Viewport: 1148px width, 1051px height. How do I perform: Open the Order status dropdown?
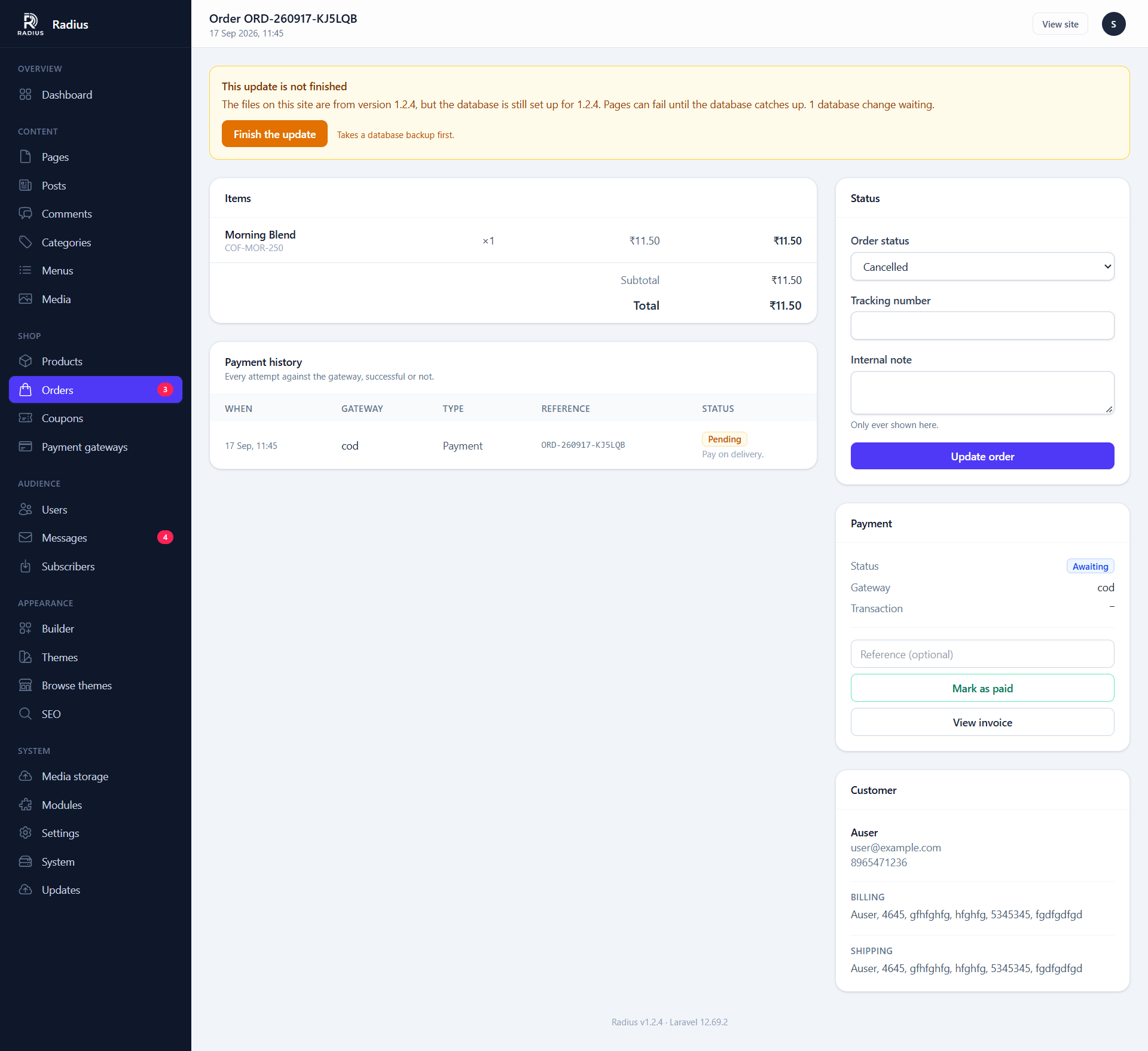point(982,267)
